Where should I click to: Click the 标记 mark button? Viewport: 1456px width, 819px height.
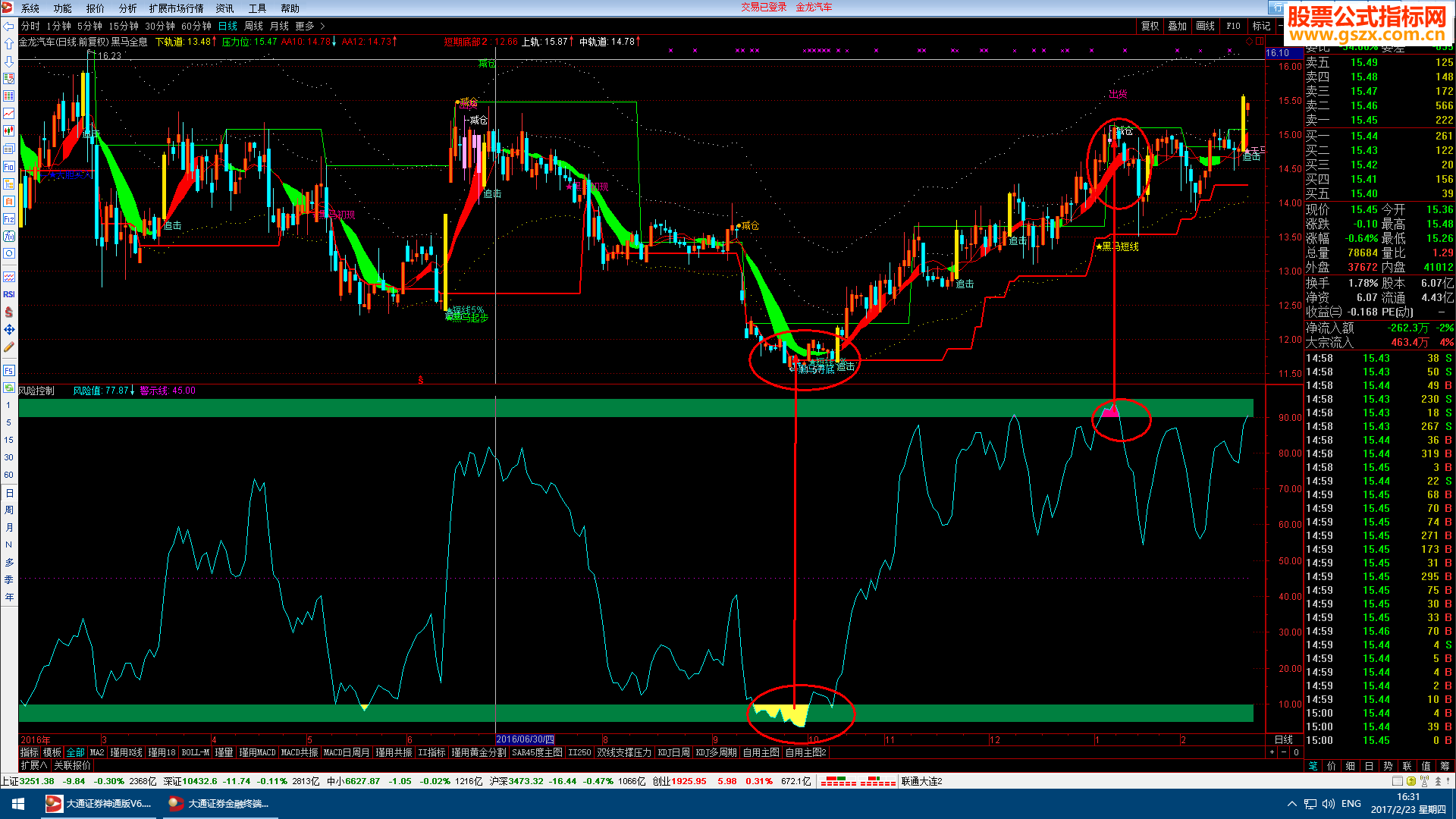(x=1261, y=26)
